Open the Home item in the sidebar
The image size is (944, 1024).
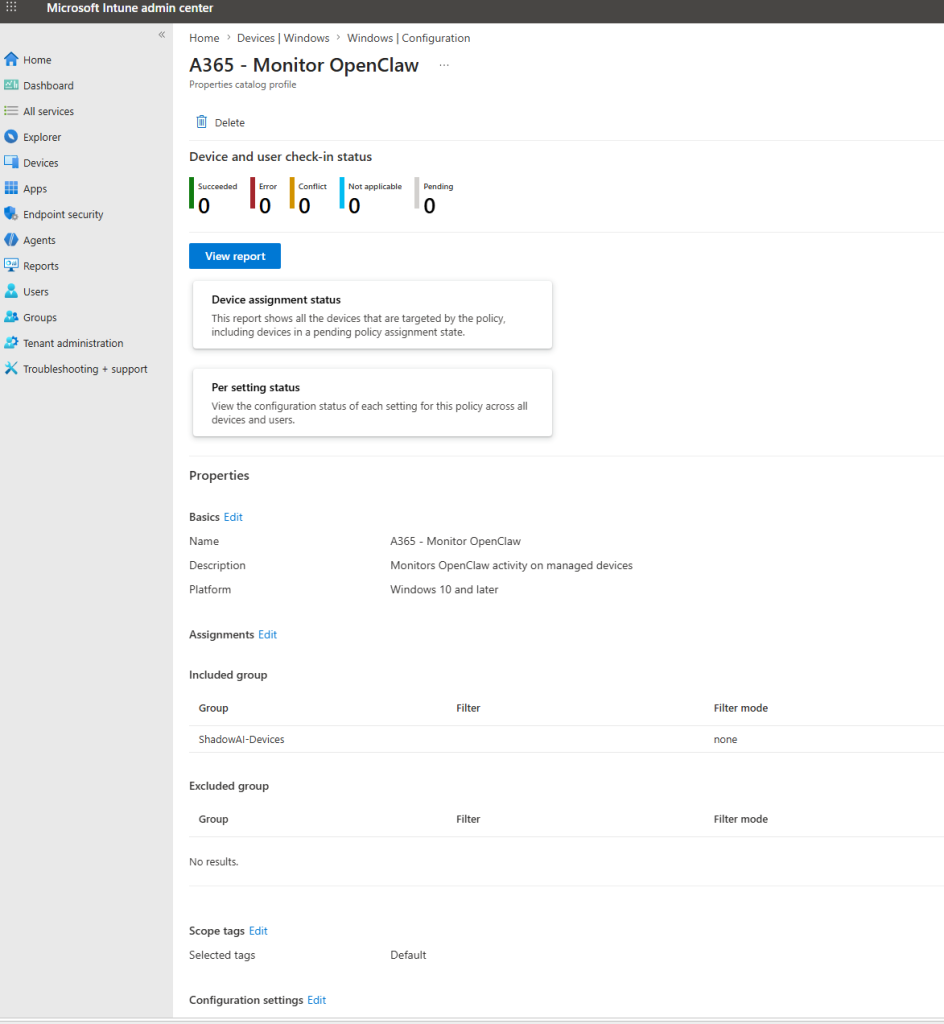point(37,60)
